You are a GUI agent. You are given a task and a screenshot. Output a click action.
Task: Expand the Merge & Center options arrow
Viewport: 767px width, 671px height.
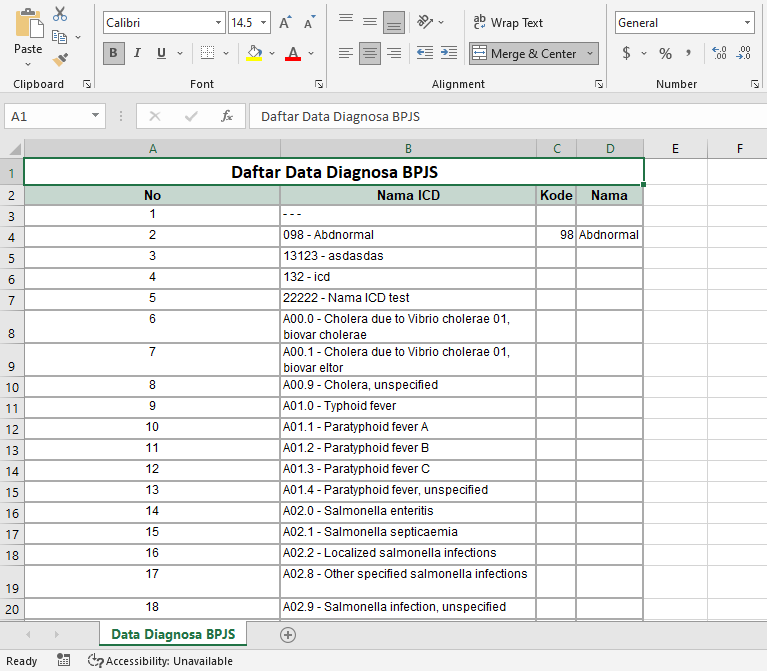point(590,53)
